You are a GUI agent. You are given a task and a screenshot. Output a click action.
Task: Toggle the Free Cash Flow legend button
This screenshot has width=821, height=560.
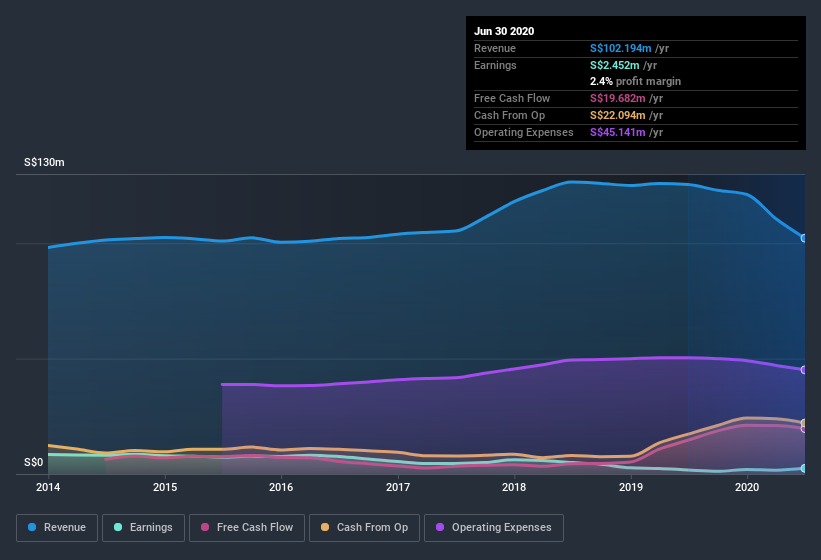pyautogui.click(x=247, y=528)
